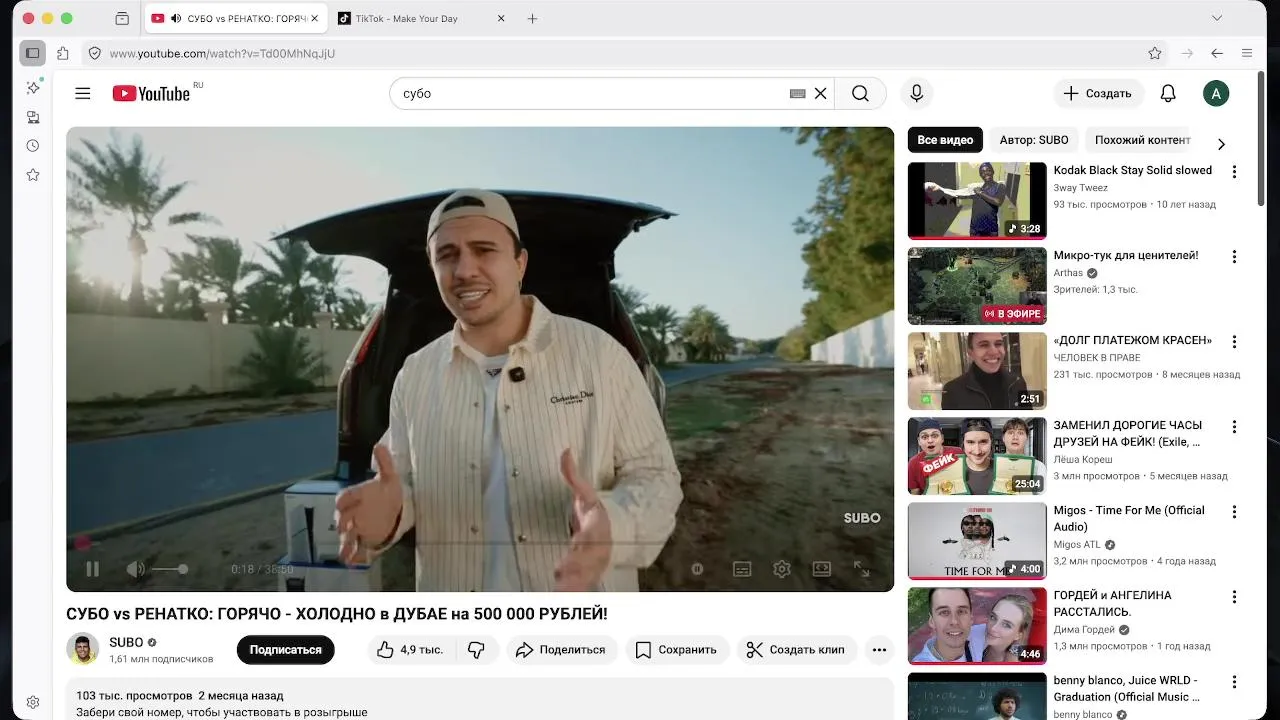Open options for Микро-тук для ценителей!
The height and width of the screenshot is (720, 1280).
pyautogui.click(x=1234, y=257)
